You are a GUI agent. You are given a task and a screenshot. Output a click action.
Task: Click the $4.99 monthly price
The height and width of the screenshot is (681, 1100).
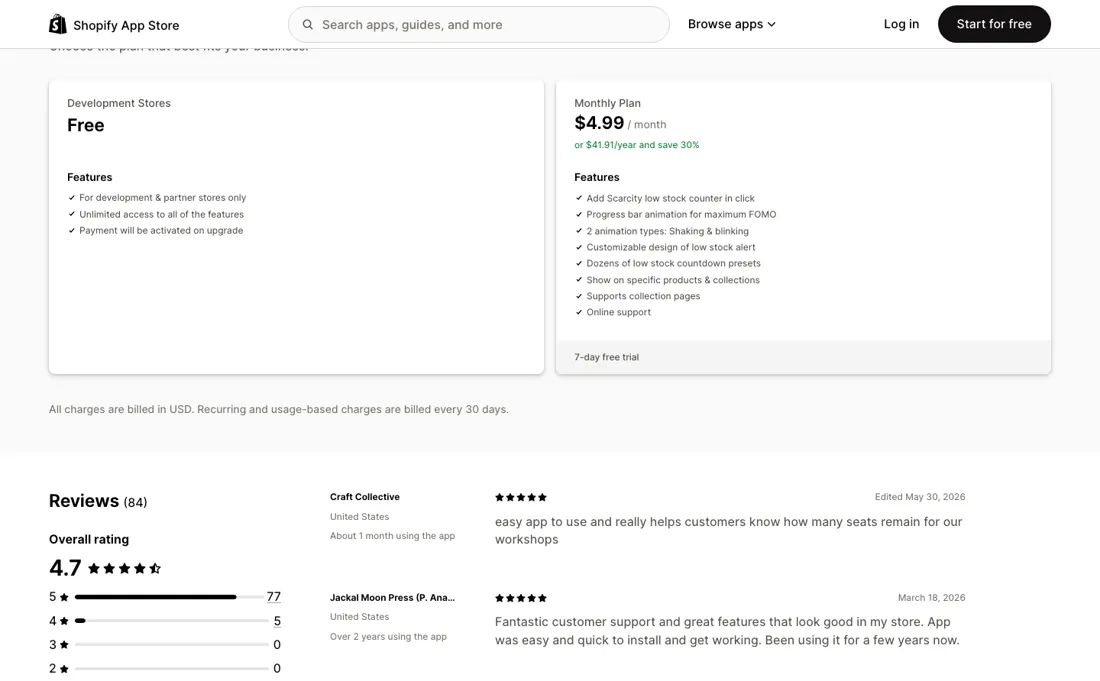(x=598, y=123)
